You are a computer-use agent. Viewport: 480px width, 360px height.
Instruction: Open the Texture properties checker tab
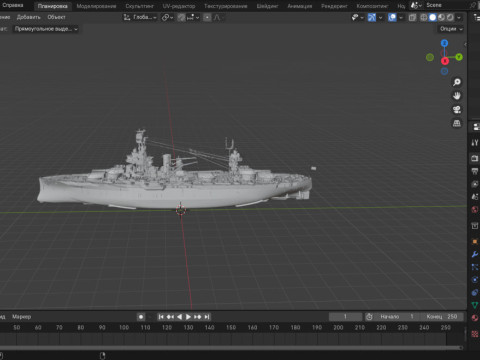[475, 334]
